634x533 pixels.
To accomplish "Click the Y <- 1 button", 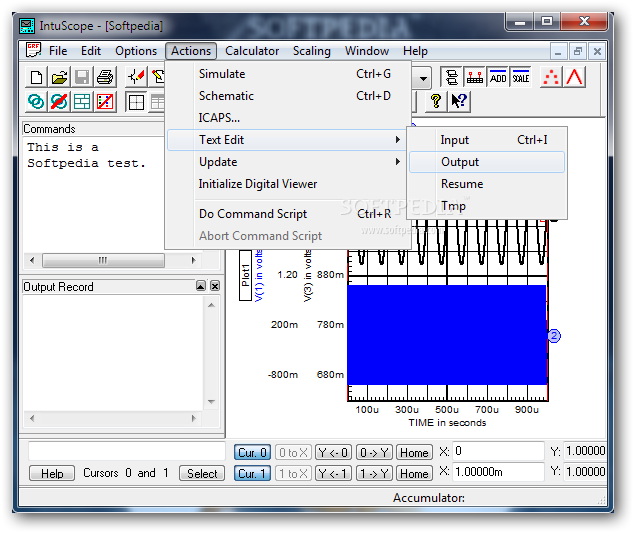I will point(333,473).
